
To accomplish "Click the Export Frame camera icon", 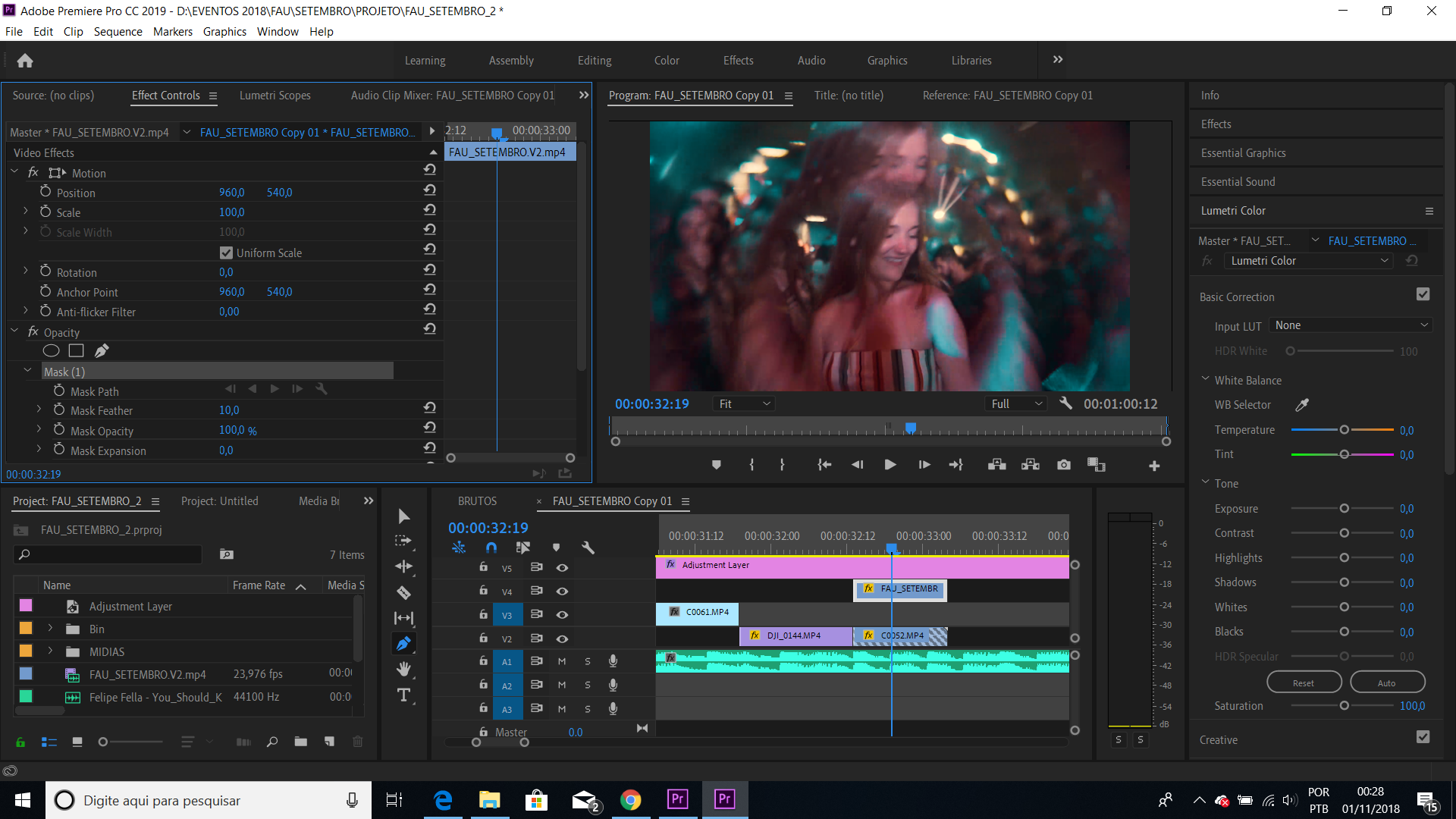I will (1064, 465).
